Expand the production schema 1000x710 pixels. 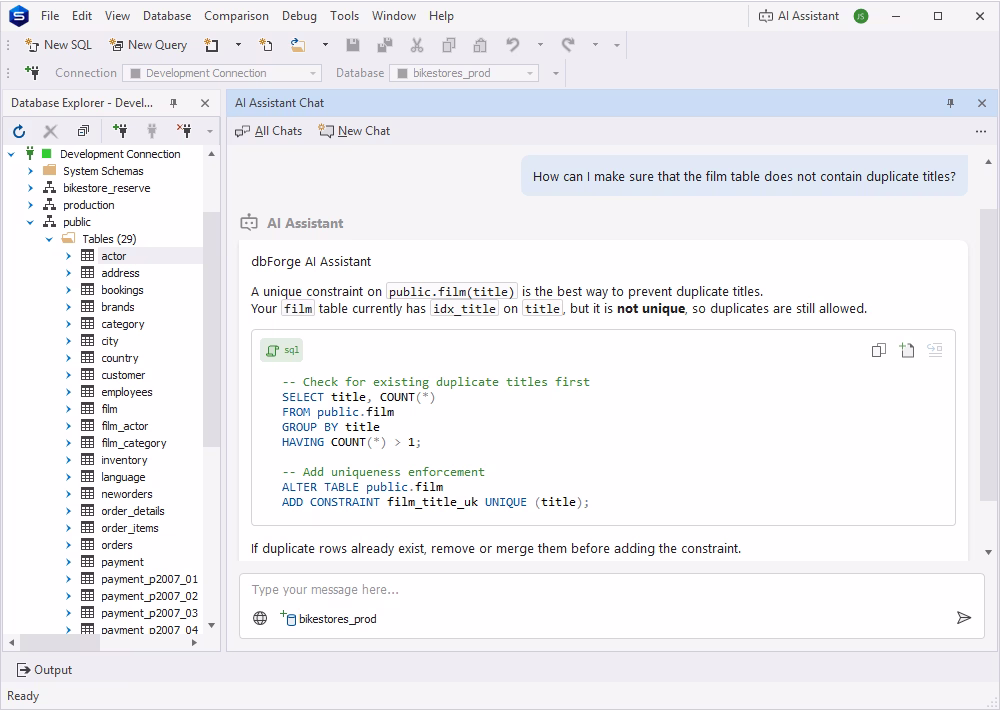pos(31,205)
